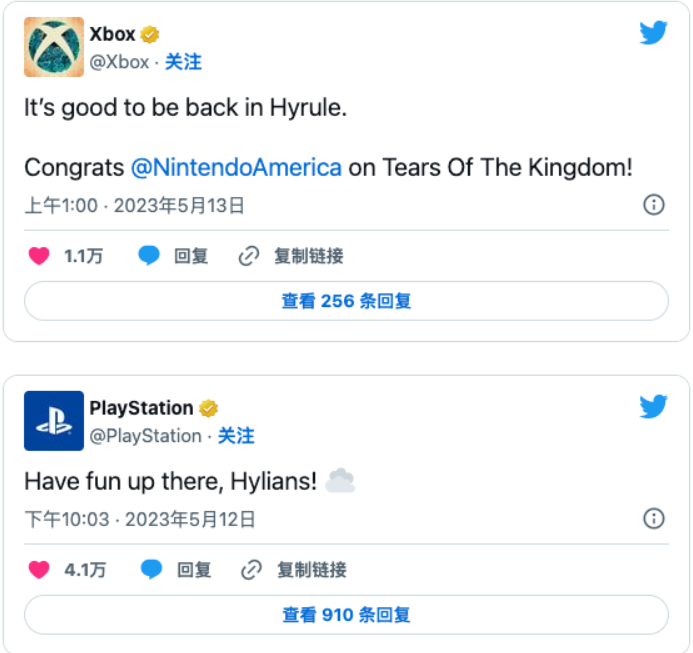Like the Xbox tweet via heart icon
The image size is (693, 653).
point(39,256)
